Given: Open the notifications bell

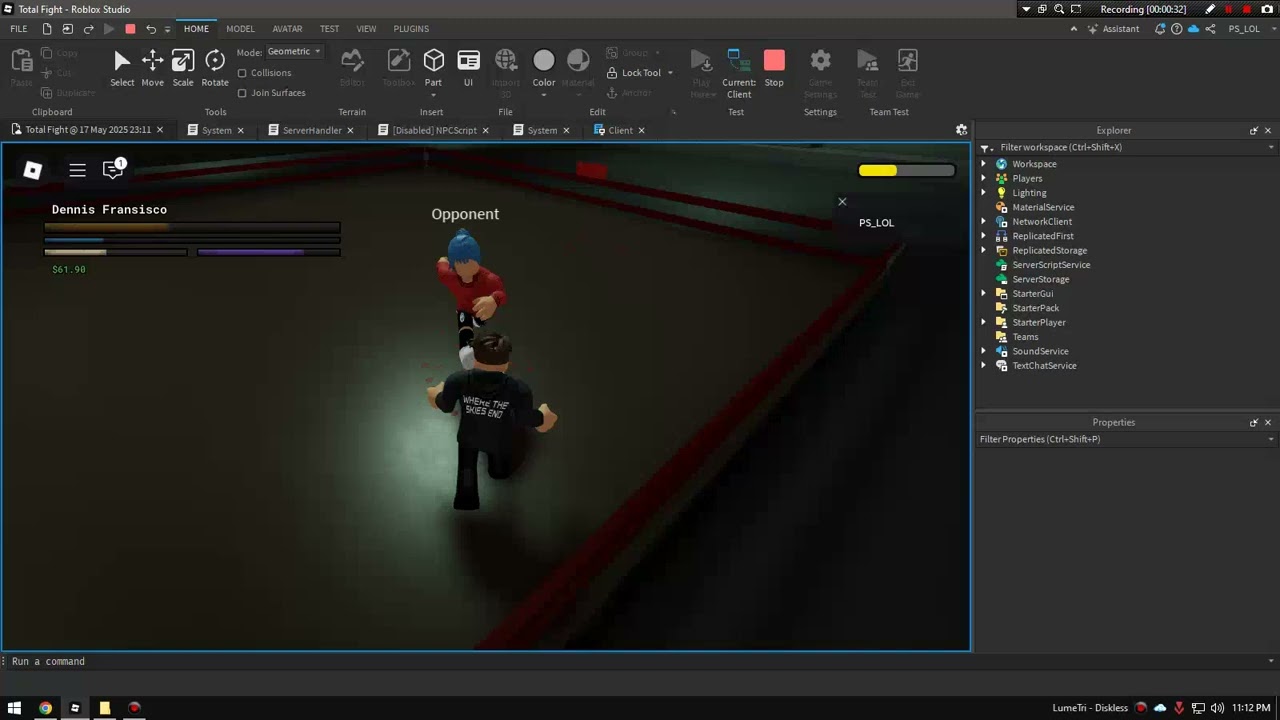Looking at the screenshot, I should [1160, 29].
